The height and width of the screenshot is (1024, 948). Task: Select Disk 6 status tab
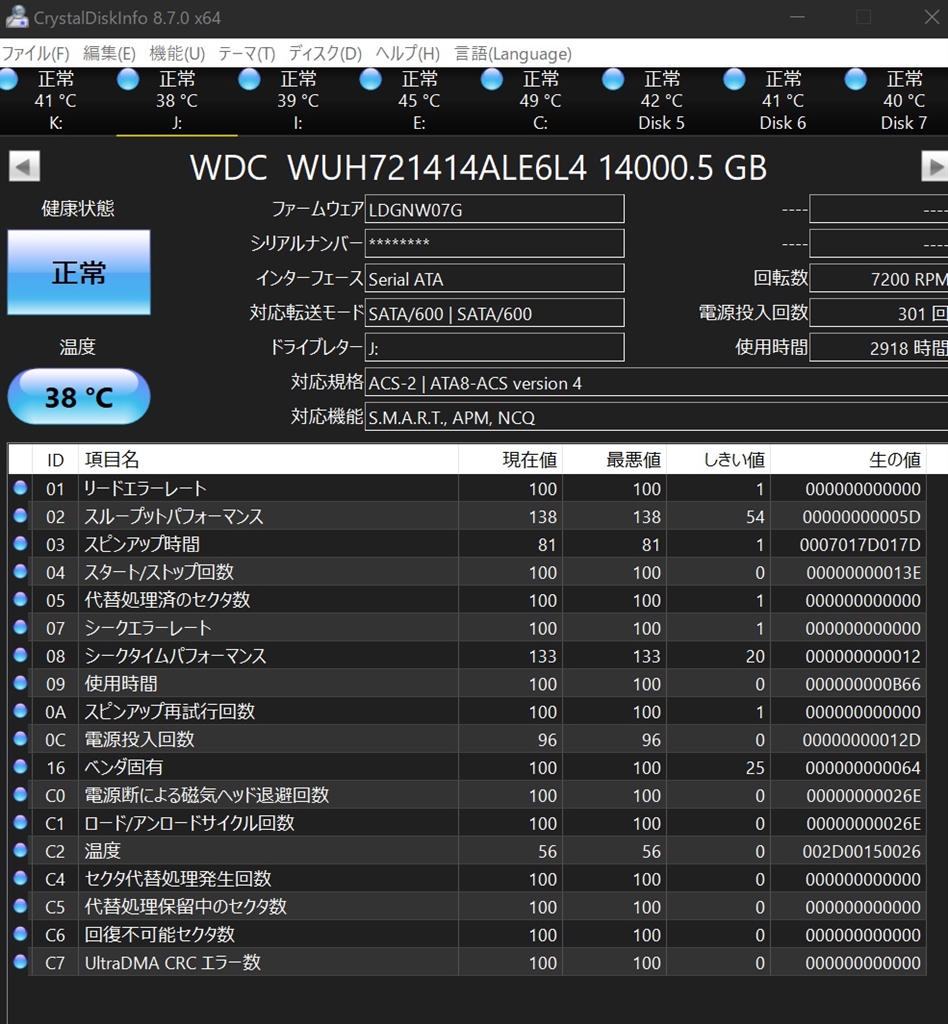point(783,101)
